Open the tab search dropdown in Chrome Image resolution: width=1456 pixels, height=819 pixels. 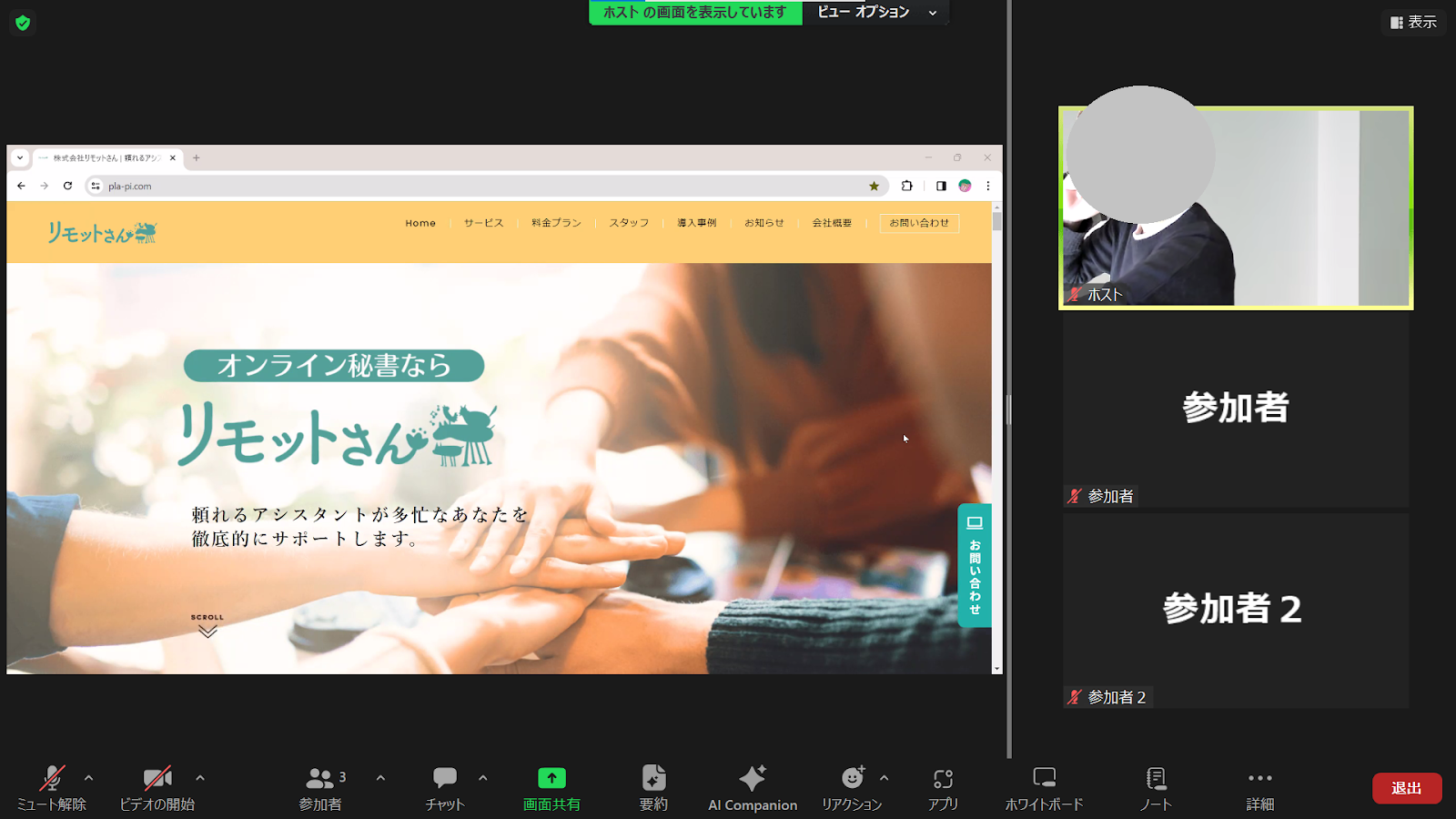pyautogui.click(x=20, y=157)
